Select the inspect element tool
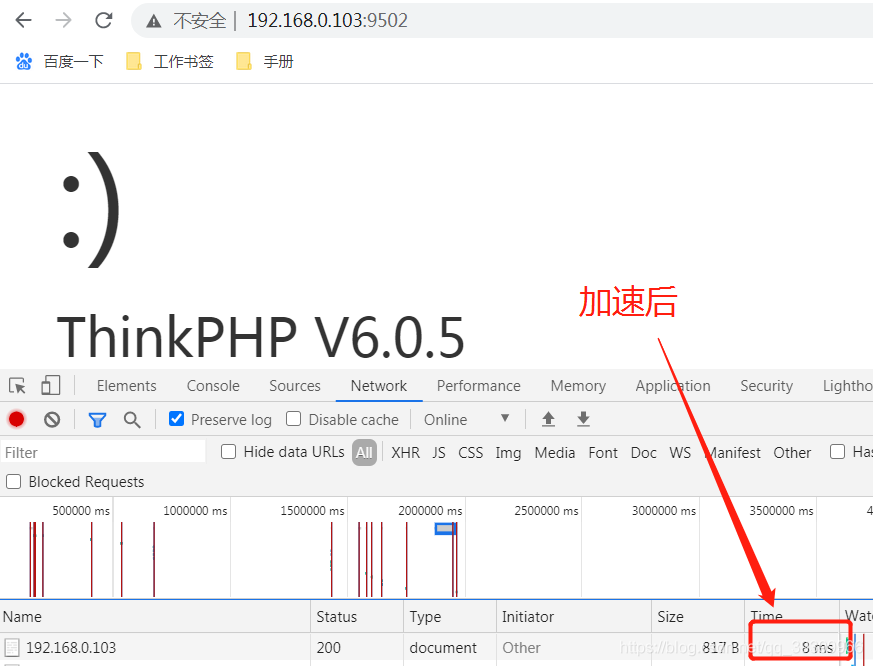Image resolution: width=873 pixels, height=666 pixels. click(x=16, y=385)
